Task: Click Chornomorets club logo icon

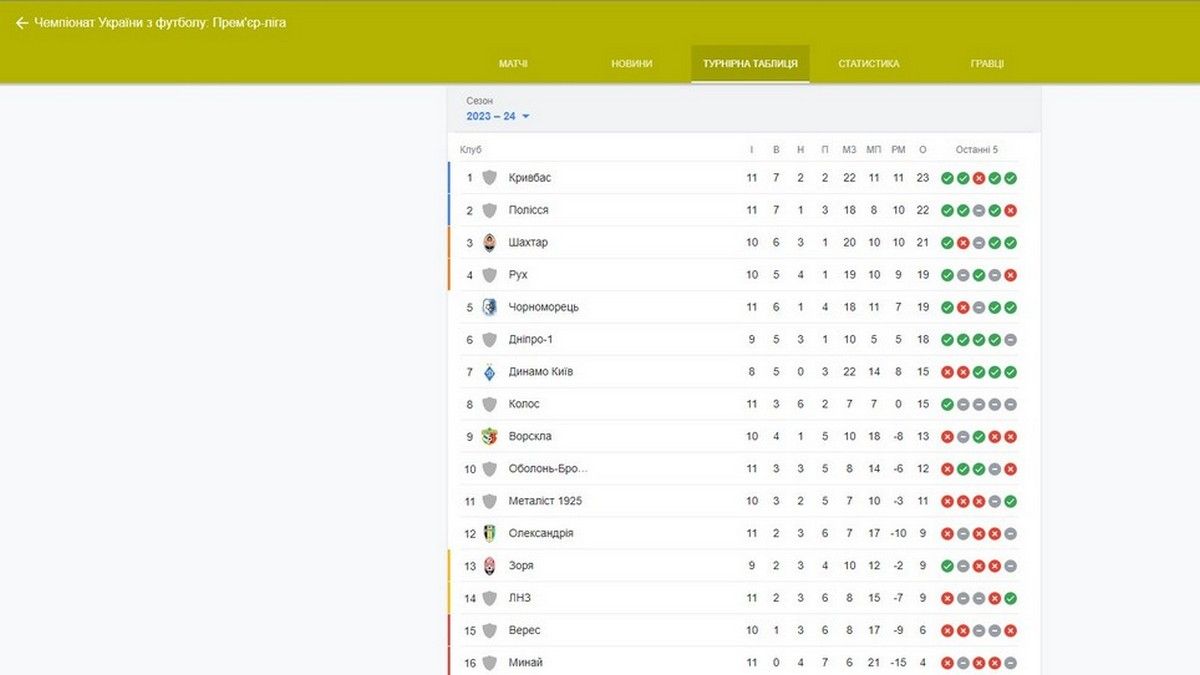Action: [489, 307]
